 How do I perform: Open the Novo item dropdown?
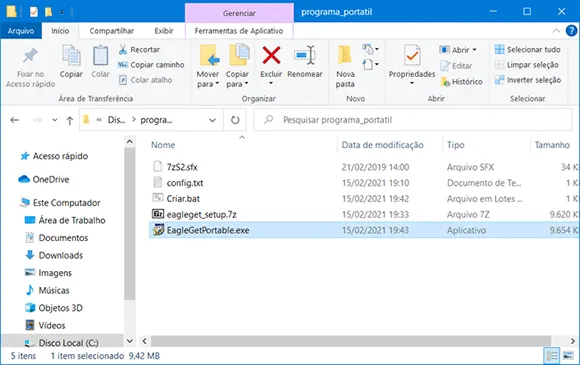[x=370, y=49]
